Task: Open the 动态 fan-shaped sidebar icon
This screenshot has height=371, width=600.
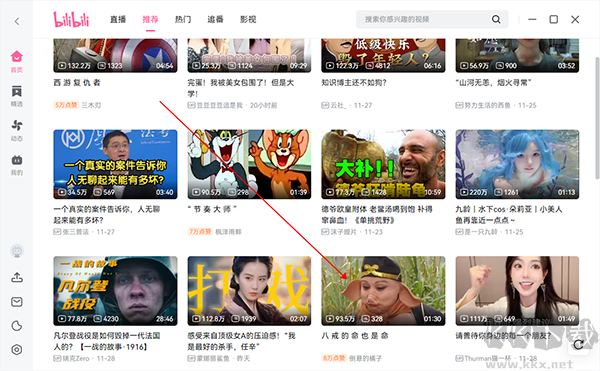Action: point(16,130)
